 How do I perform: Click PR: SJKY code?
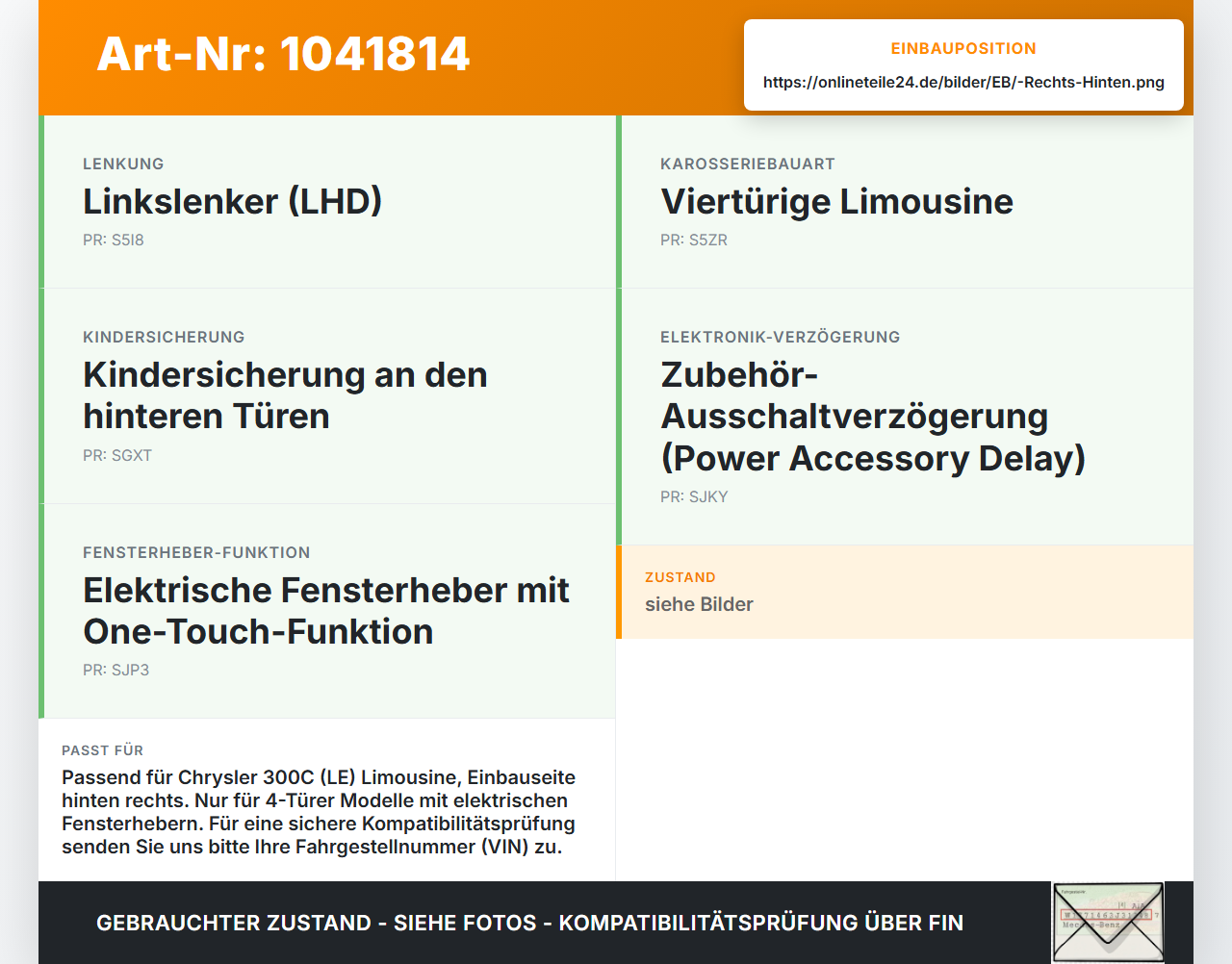(694, 496)
